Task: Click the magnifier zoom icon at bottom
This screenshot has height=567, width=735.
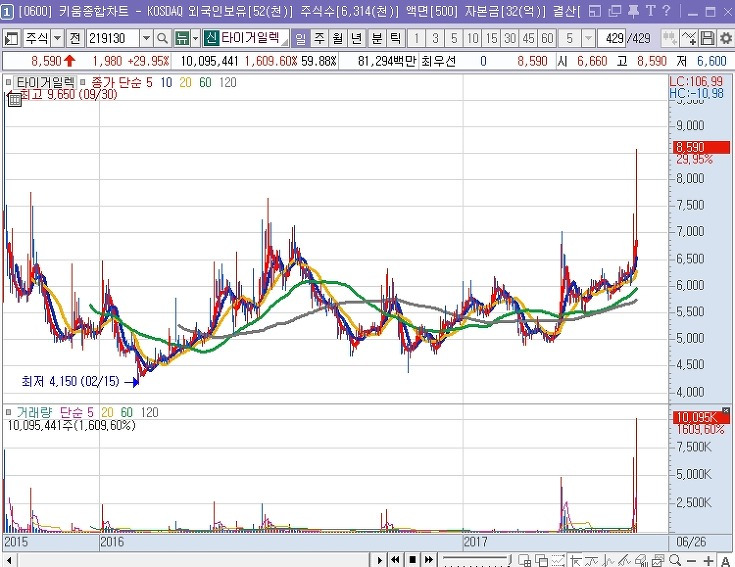Action: (x=675, y=560)
